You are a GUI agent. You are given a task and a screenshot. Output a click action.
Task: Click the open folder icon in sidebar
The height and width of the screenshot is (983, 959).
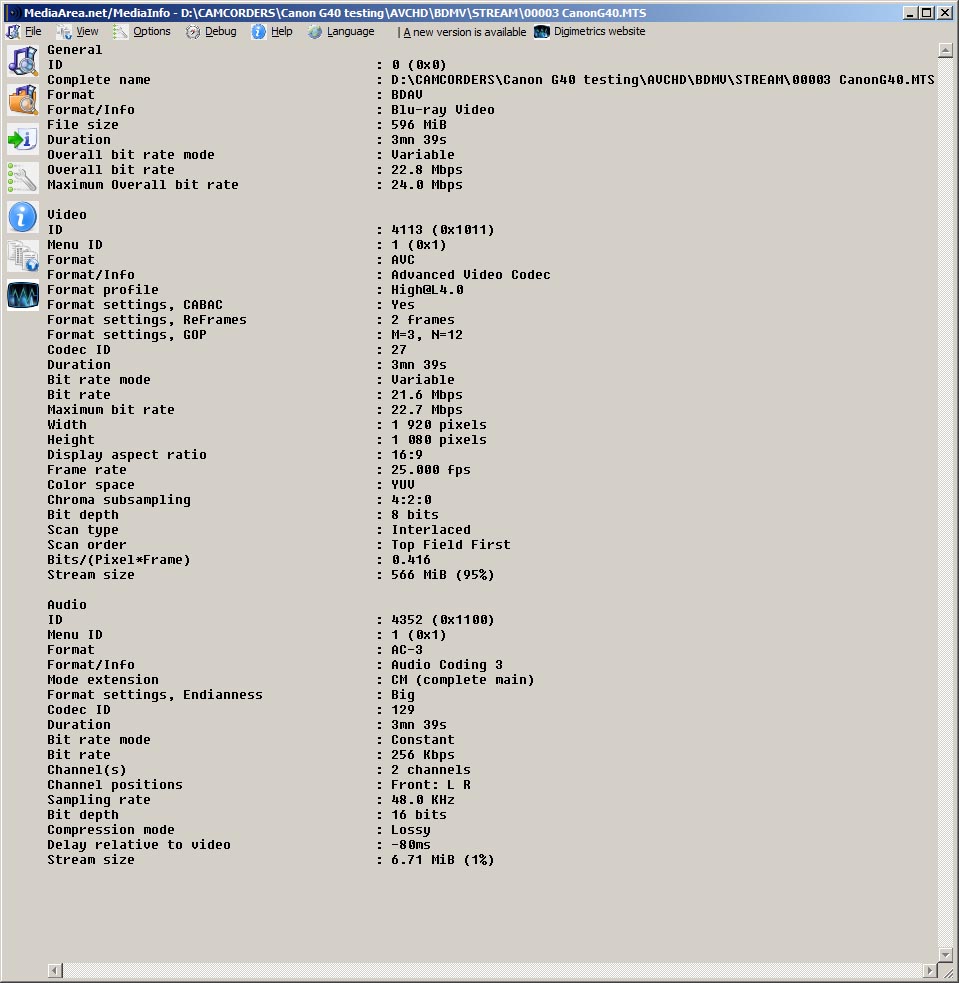coord(23,100)
